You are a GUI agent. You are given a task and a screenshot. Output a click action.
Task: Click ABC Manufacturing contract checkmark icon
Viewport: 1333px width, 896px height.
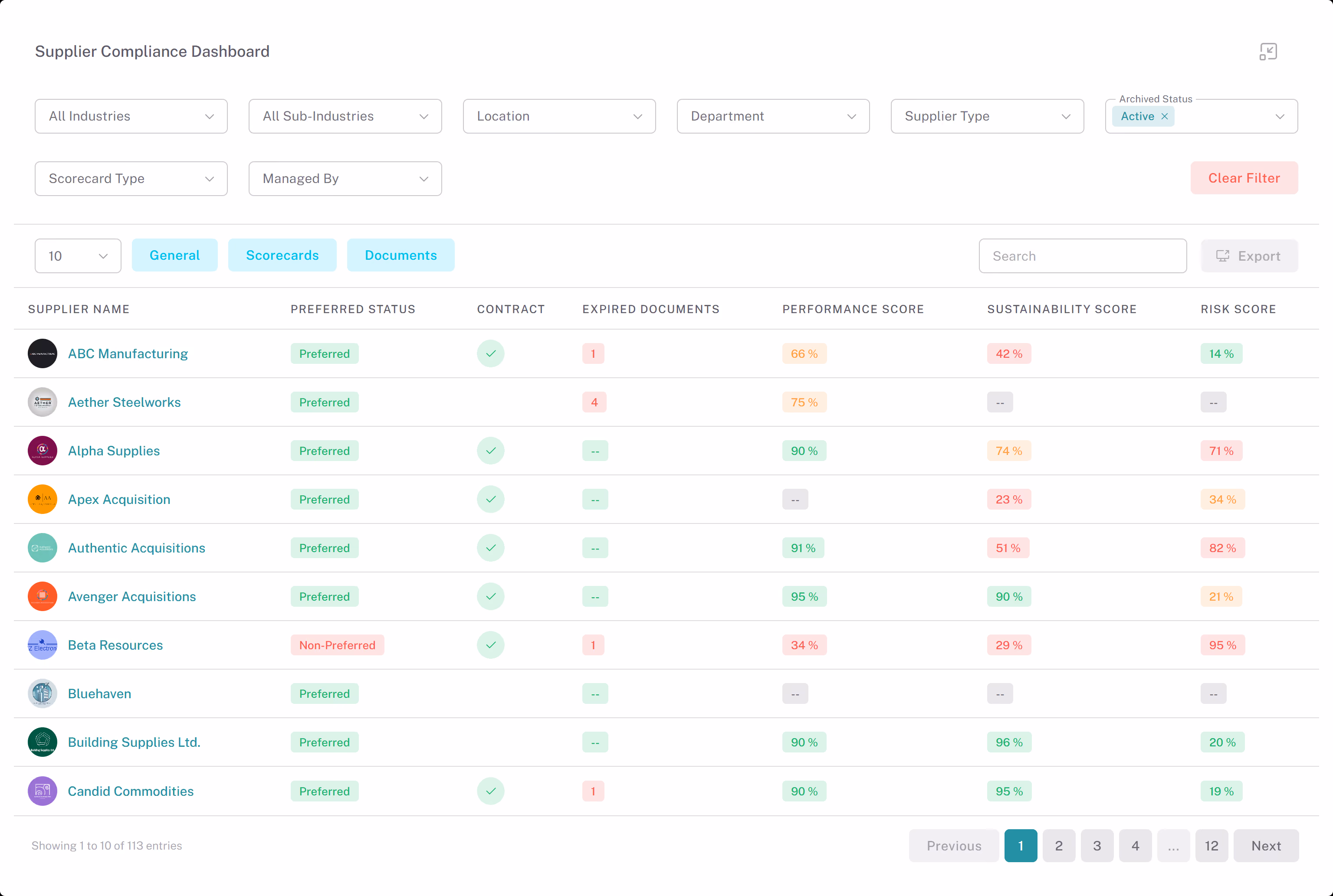[490, 354]
